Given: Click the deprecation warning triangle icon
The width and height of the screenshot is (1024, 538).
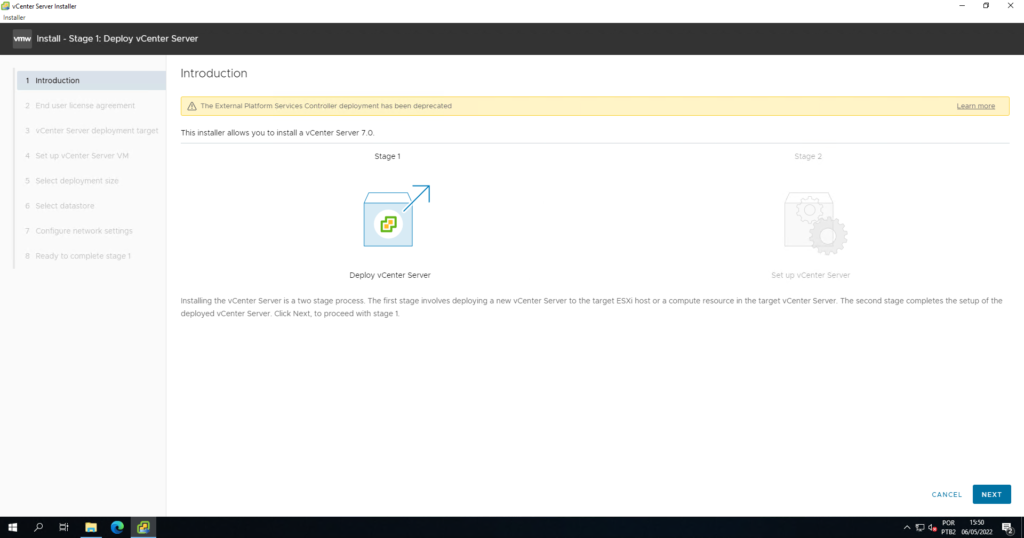Looking at the screenshot, I should click(191, 106).
